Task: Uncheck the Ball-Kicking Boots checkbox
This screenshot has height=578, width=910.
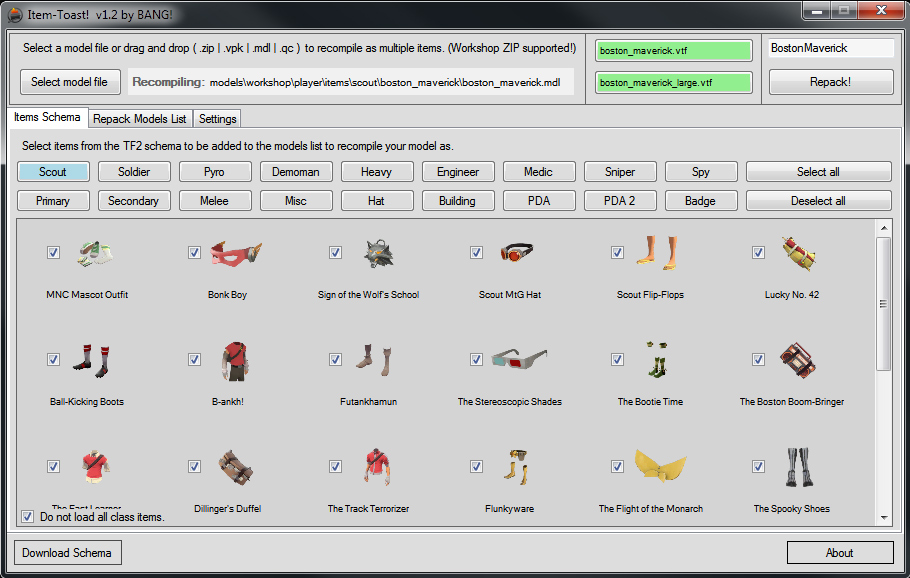Action: point(53,360)
